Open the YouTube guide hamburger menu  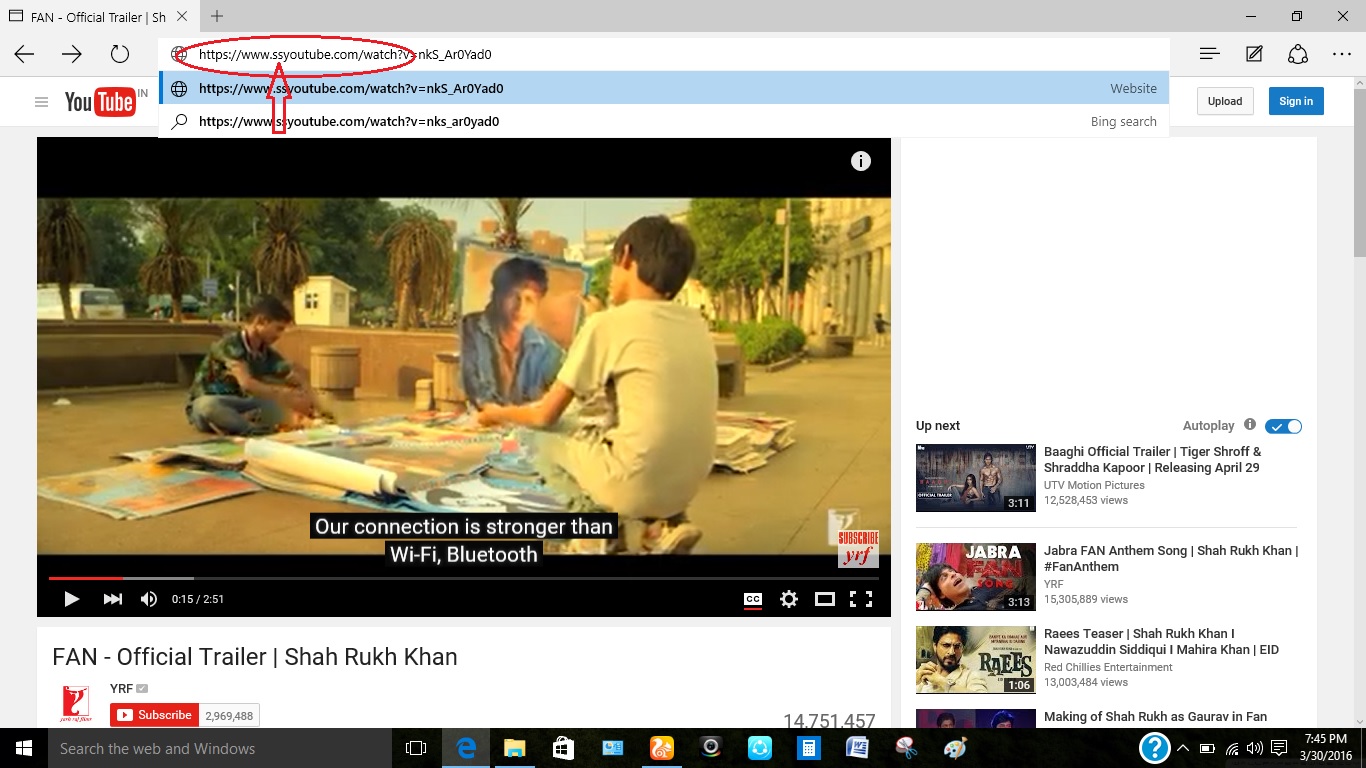pyautogui.click(x=41, y=102)
